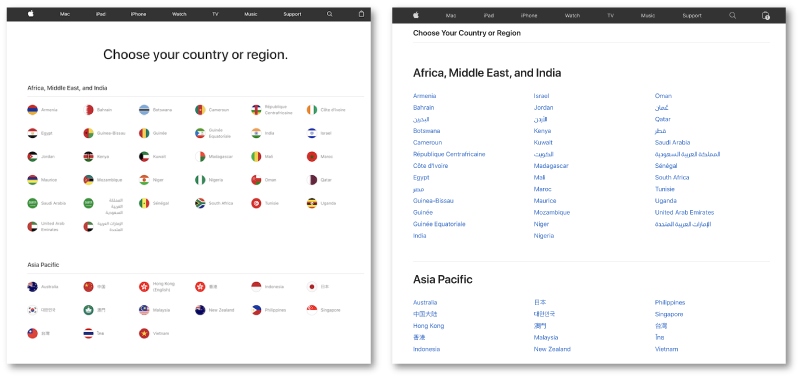The width and height of the screenshot is (800, 377).
Task: Click the search magnifier in right page navbar
Action: 733,16
